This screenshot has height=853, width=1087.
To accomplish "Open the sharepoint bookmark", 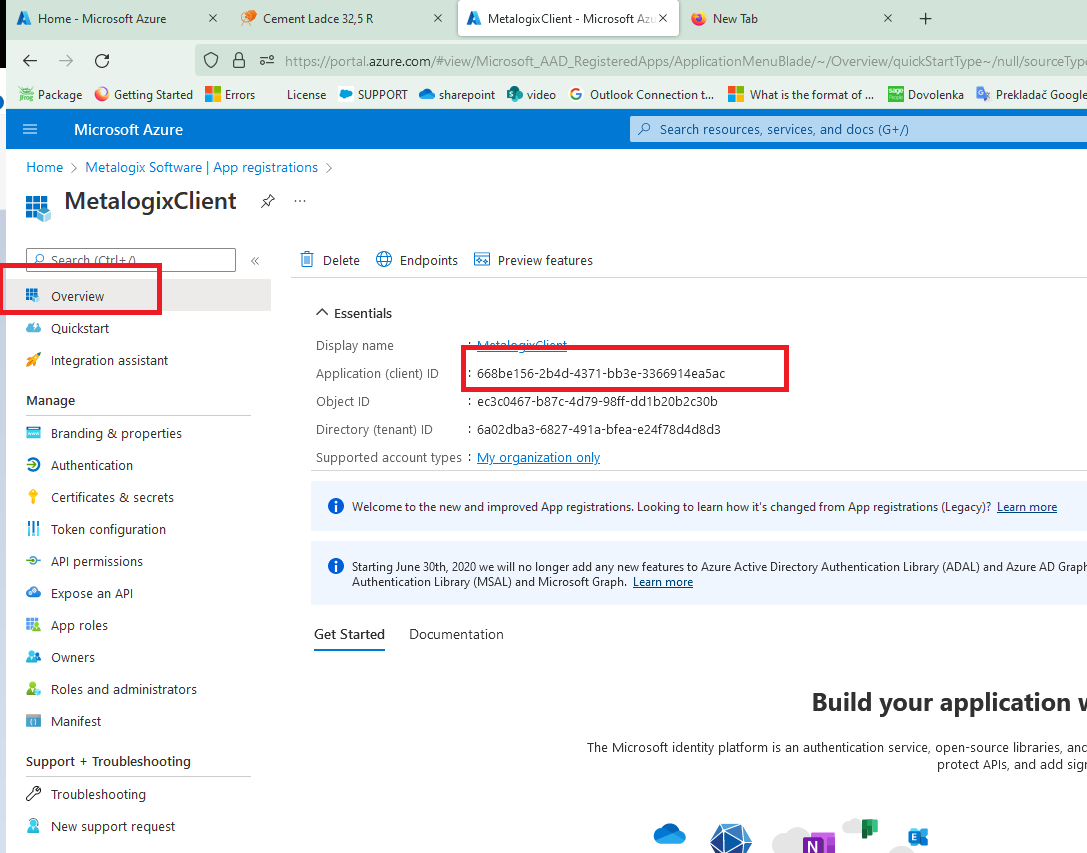I will click(457, 94).
